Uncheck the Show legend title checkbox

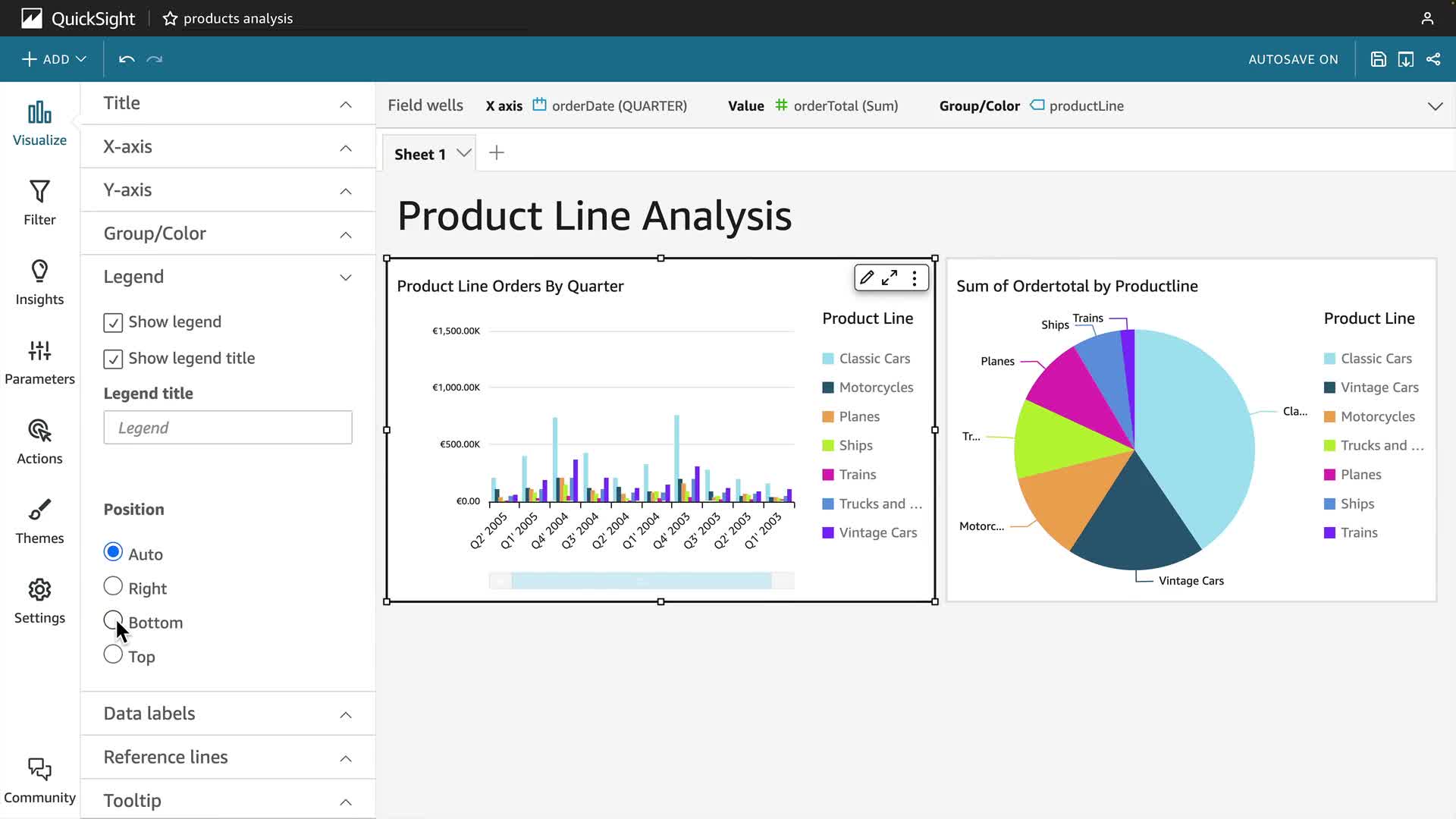[x=113, y=359]
